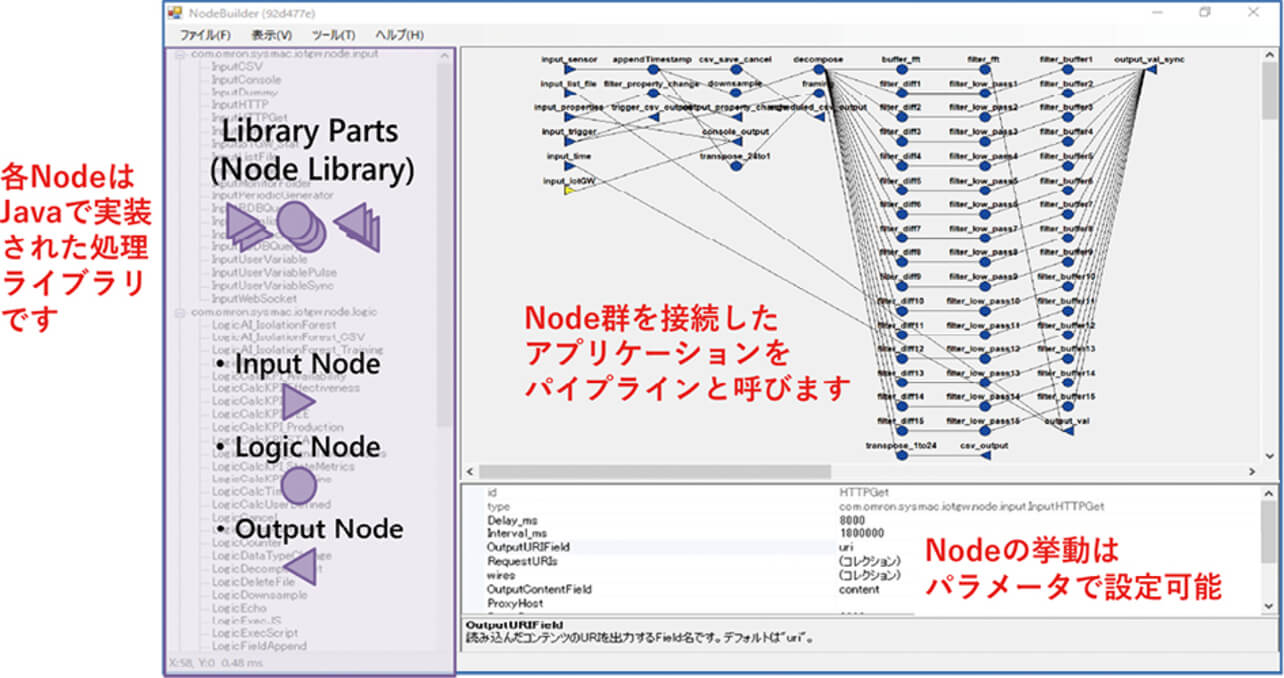
Task: Select the filter_fft node
Action: pyautogui.click(x=984, y=70)
